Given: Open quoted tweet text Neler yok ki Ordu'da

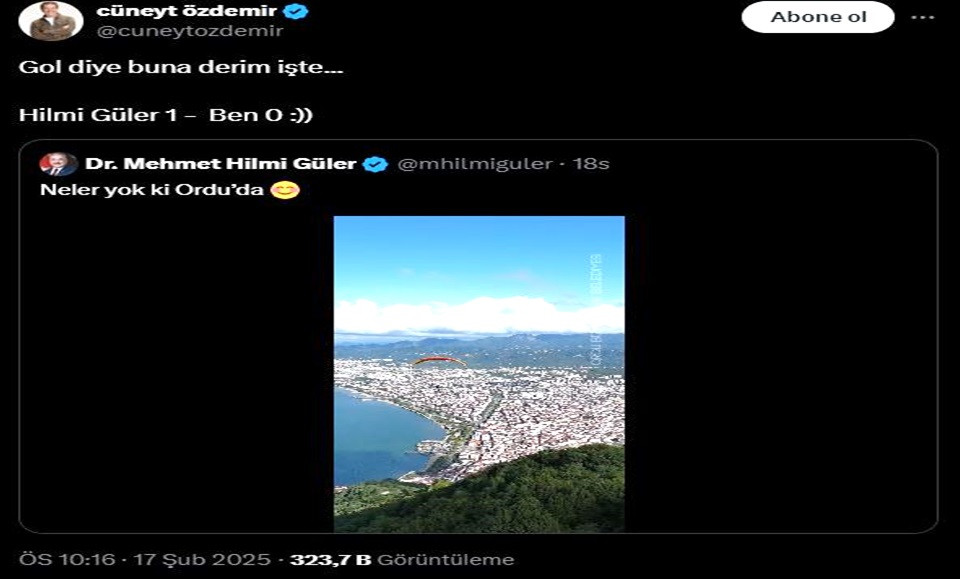Looking at the screenshot, I should point(151,190).
